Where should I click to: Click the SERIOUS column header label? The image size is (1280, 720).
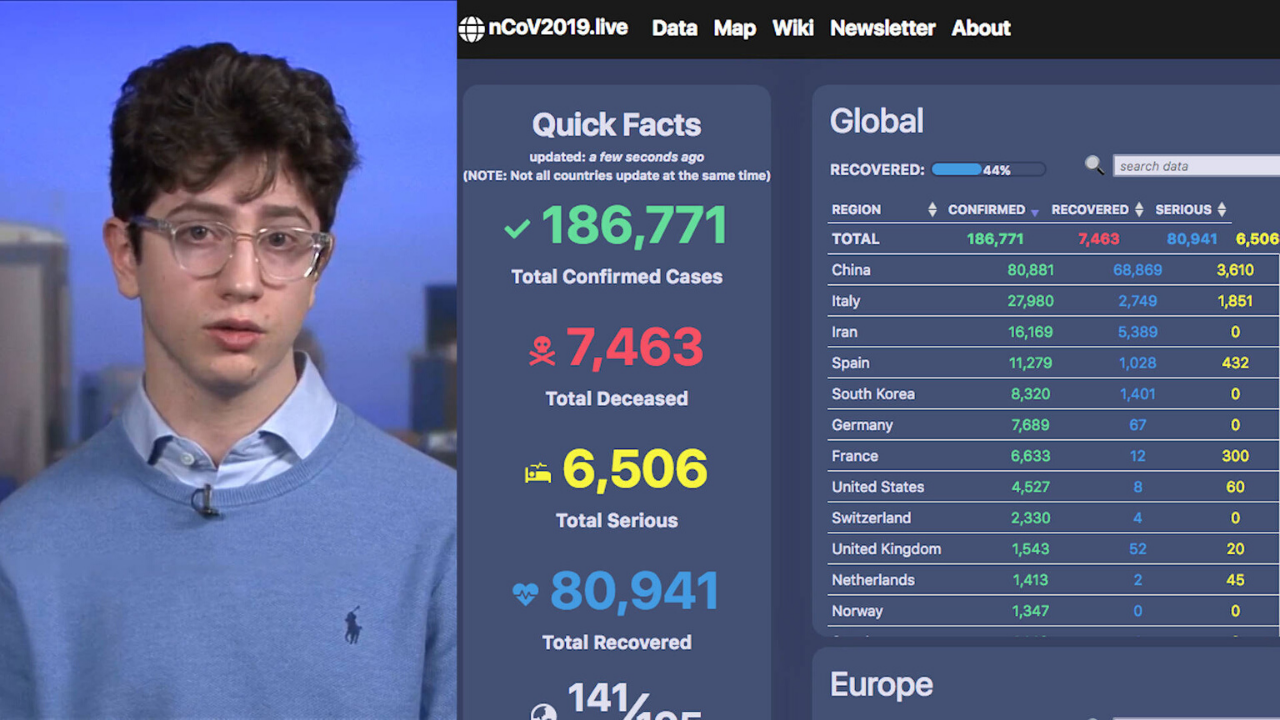tap(1183, 210)
